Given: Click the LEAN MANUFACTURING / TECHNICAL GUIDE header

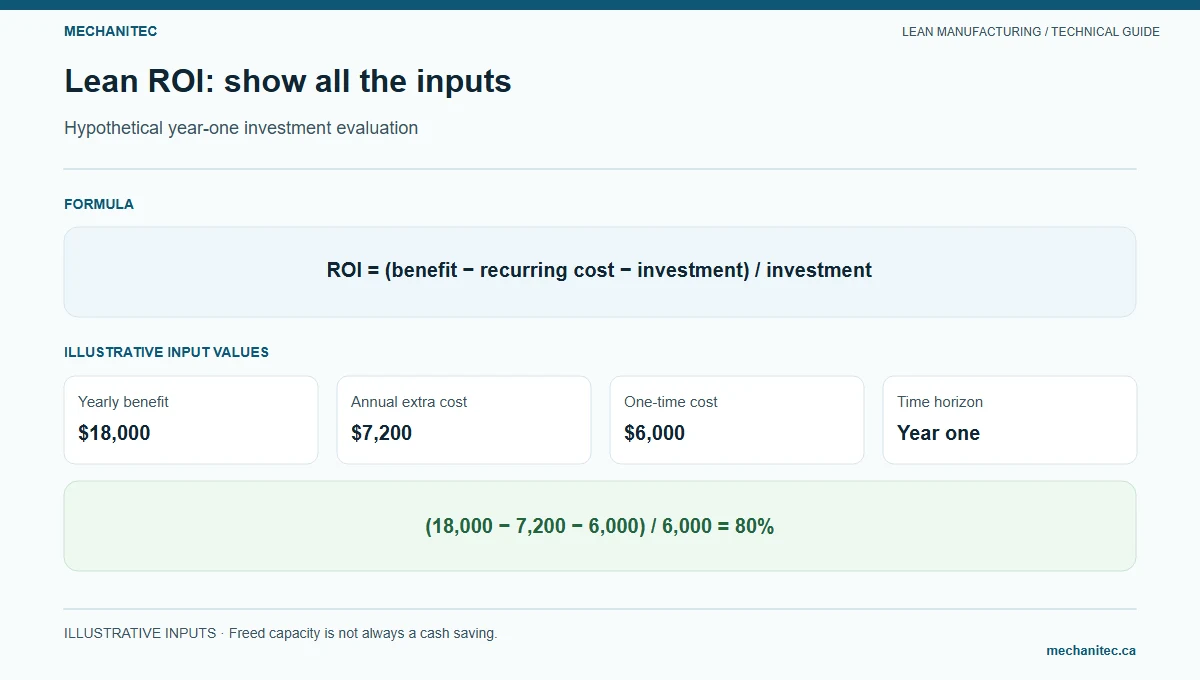Looking at the screenshot, I should [x=1031, y=32].
